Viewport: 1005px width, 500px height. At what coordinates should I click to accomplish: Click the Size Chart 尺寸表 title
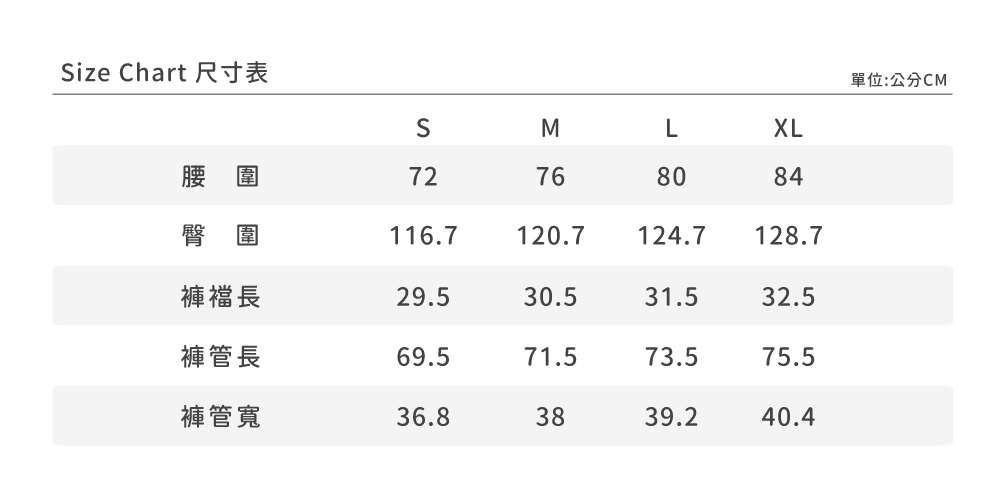164,74
